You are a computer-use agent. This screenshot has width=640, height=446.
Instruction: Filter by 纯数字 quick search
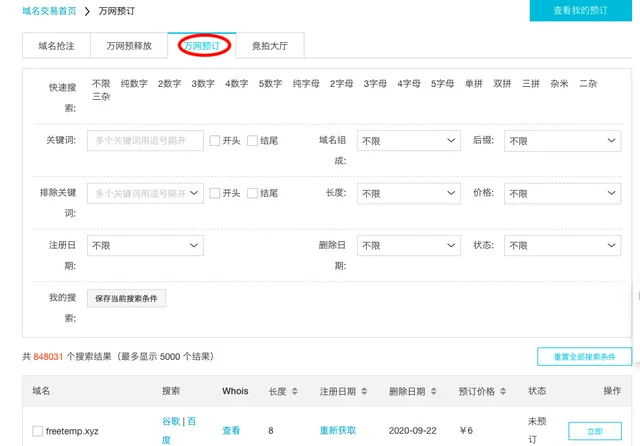click(134, 84)
